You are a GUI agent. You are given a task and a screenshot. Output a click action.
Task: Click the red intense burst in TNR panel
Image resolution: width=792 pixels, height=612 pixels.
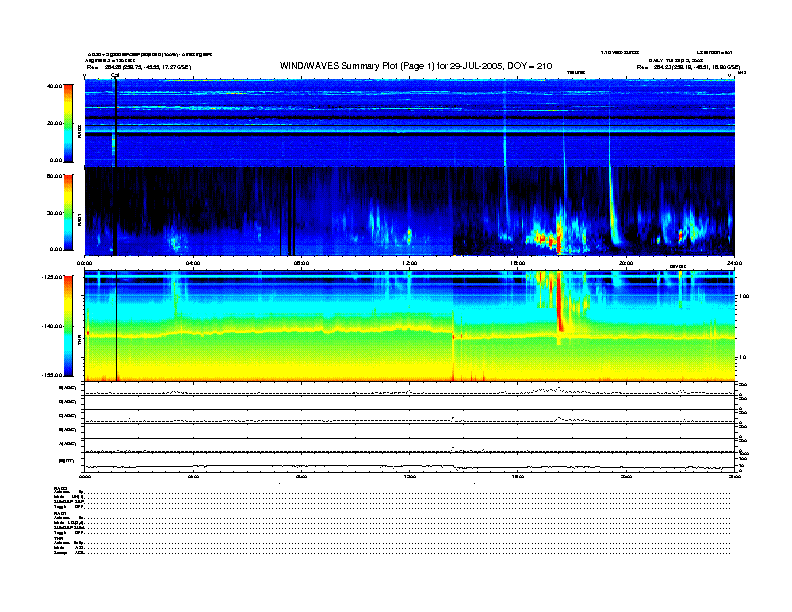point(560,303)
